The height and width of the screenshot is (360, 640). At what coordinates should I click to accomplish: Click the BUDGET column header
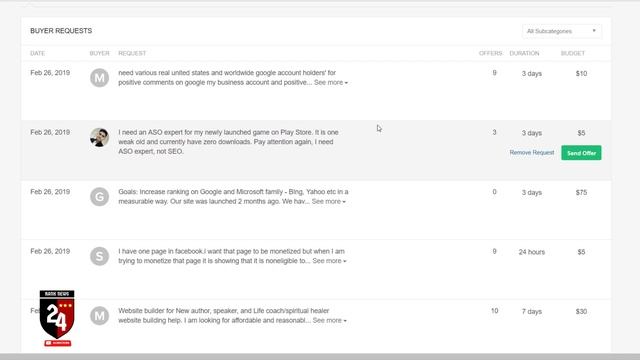[x=573, y=53]
